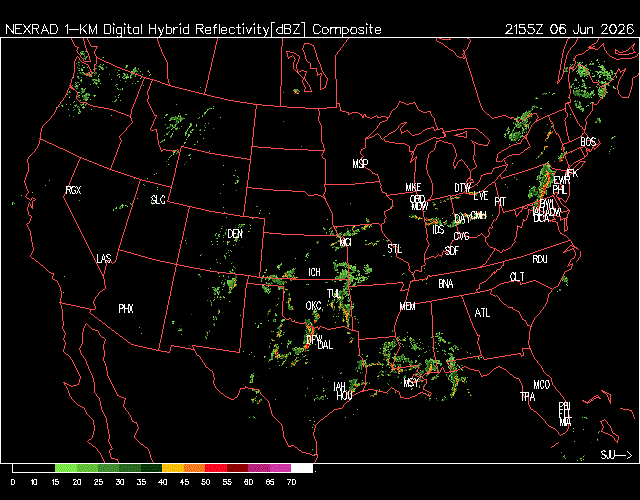Click the DEN airport label
This screenshot has height=500, width=640.
click(235, 234)
